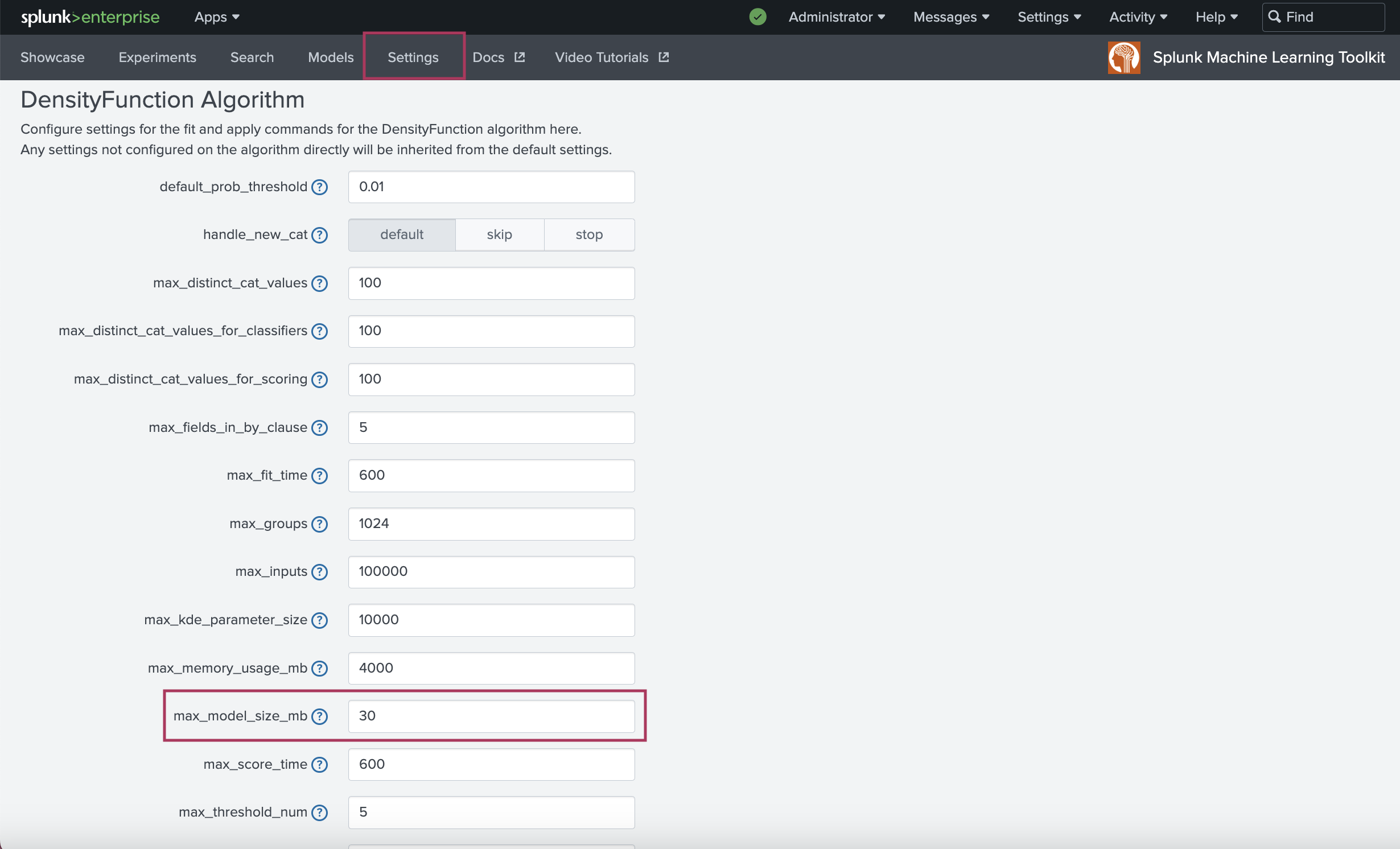
Task: Select the Settings tab in toolkit nav
Action: point(413,57)
